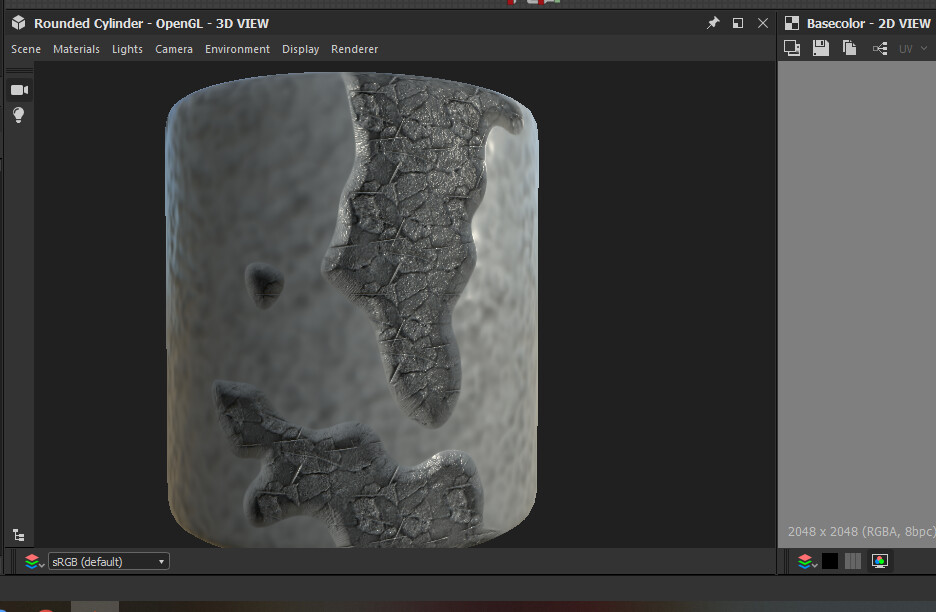The width and height of the screenshot is (936, 612).
Task: Open the Scene menu in 3D view
Action: [26, 49]
